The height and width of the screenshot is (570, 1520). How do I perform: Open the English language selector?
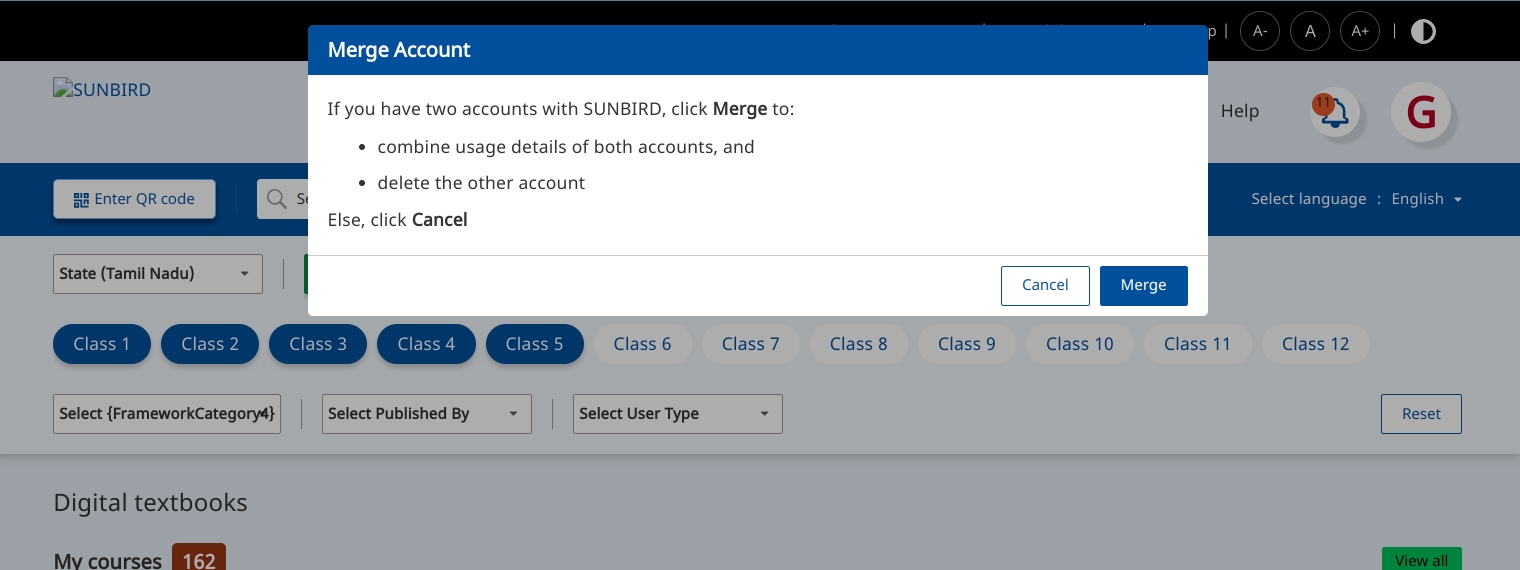(1427, 199)
